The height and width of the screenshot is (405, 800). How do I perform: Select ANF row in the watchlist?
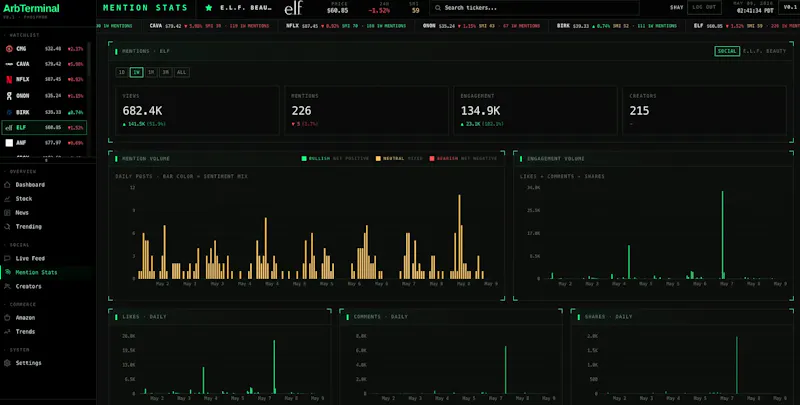pyautogui.click(x=44, y=143)
